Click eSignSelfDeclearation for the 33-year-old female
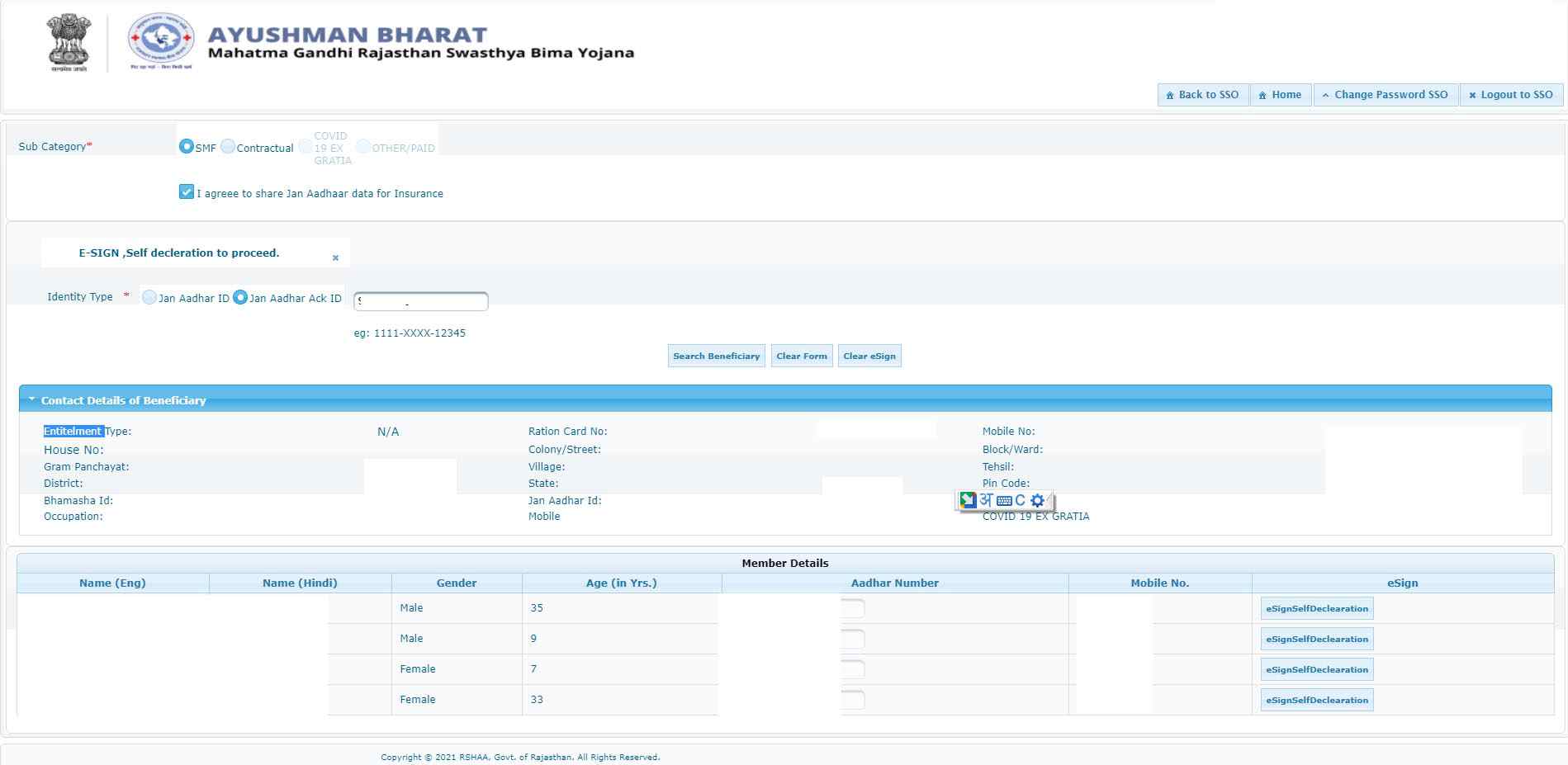The image size is (1568, 765). [x=1317, y=700]
